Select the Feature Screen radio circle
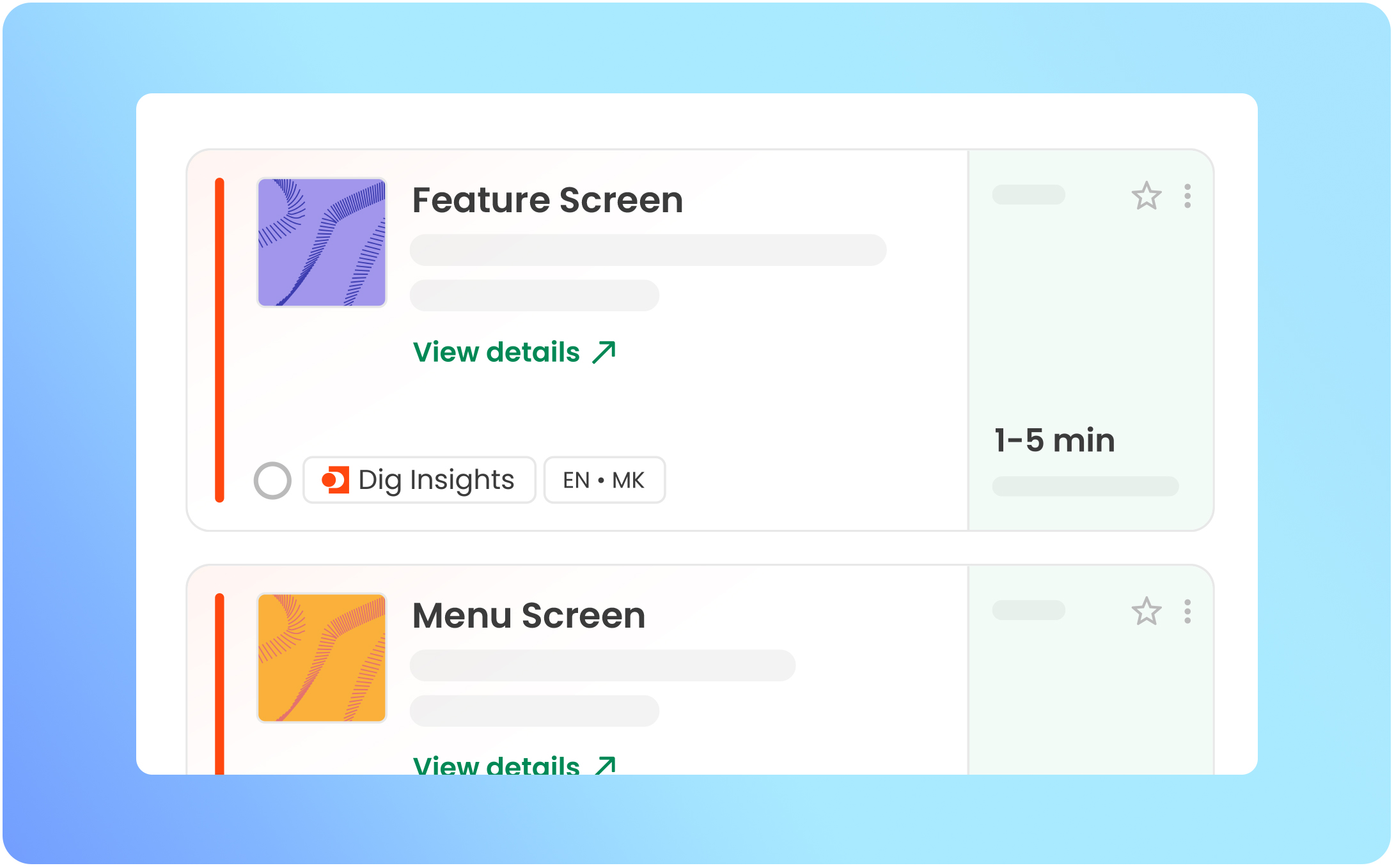1394x868 pixels. [272, 480]
